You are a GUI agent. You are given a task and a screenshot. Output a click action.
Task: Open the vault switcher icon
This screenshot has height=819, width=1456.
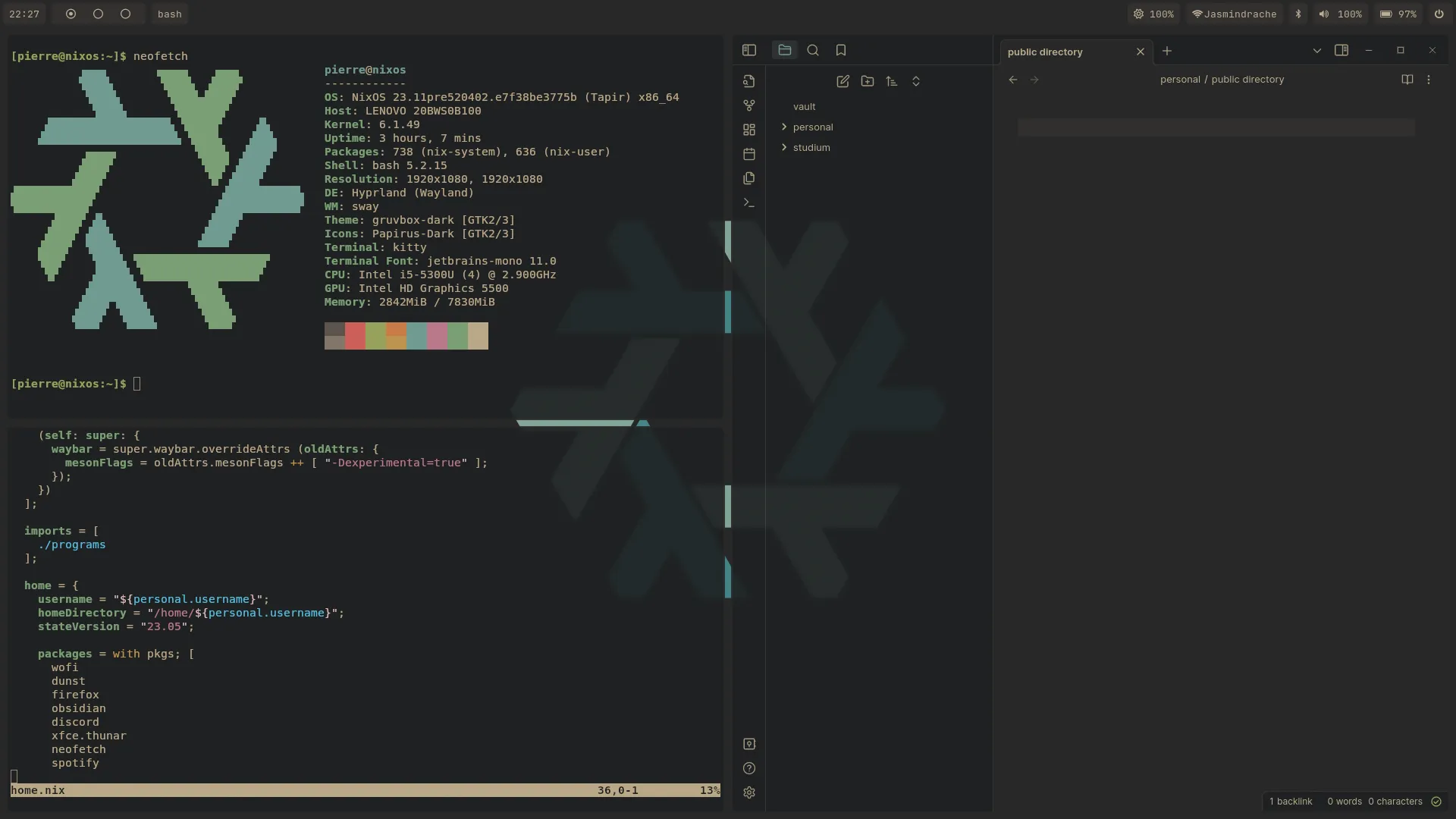(x=749, y=744)
